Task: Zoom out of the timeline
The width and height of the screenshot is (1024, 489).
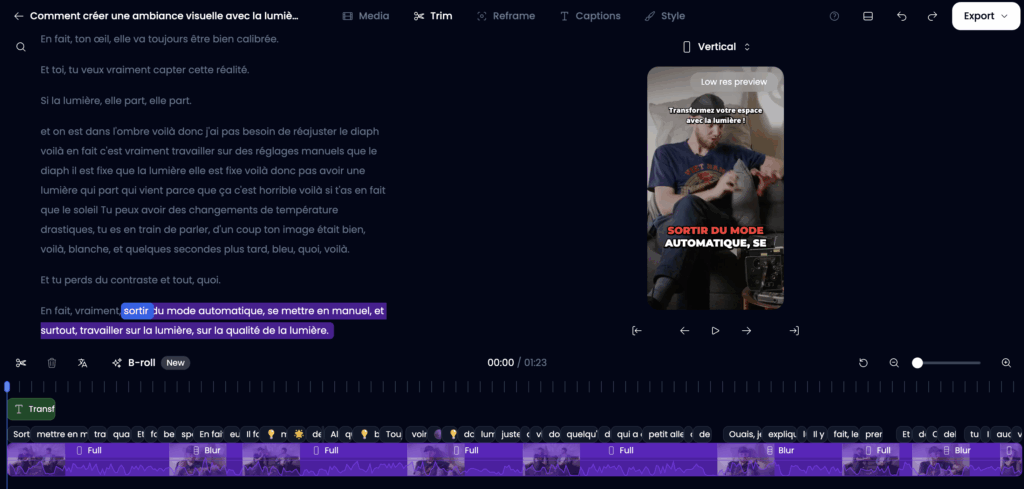Action: (x=894, y=363)
